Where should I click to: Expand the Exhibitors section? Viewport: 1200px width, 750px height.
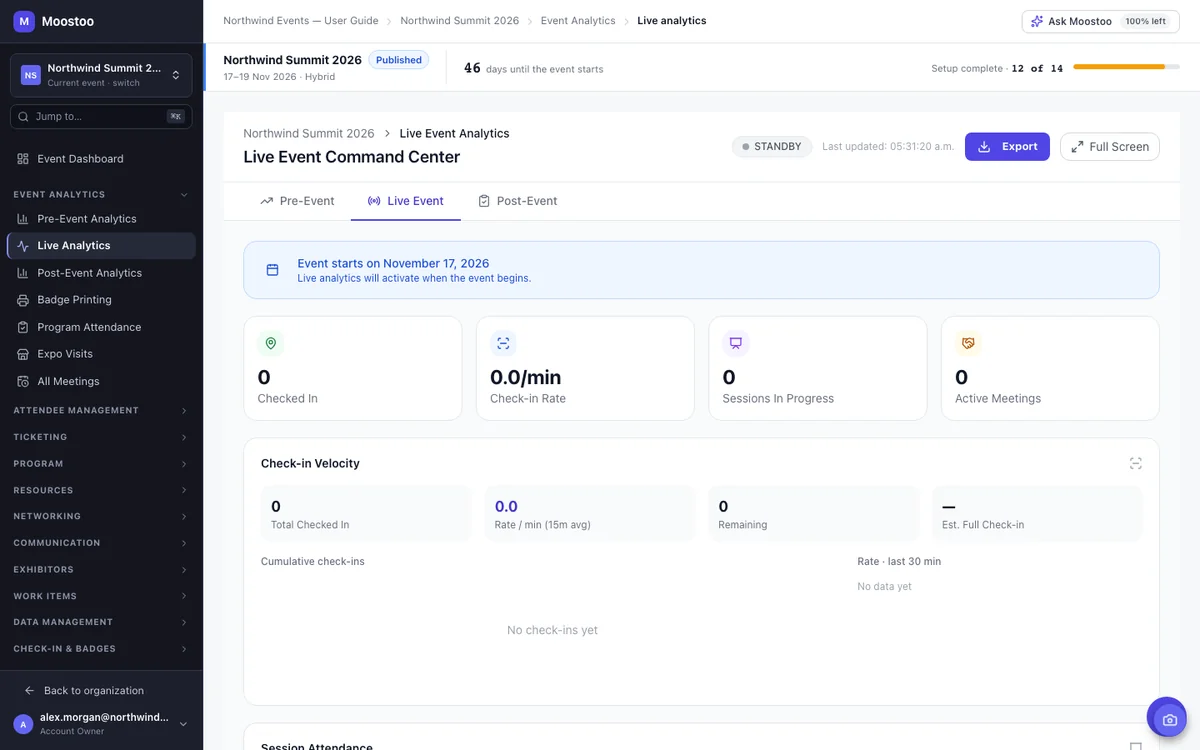pos(101,570)
